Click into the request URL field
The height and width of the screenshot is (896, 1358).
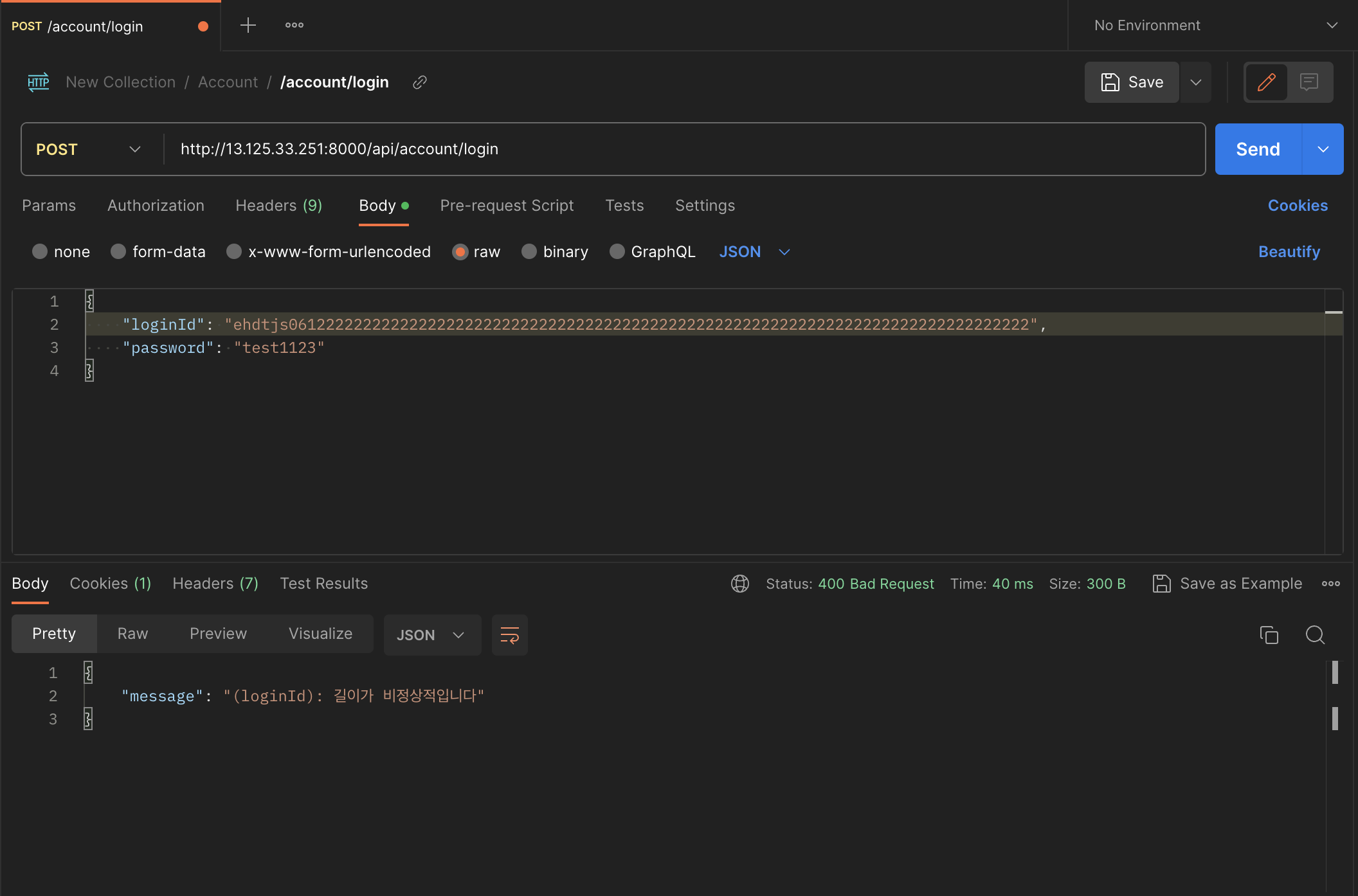click(682, 149)
